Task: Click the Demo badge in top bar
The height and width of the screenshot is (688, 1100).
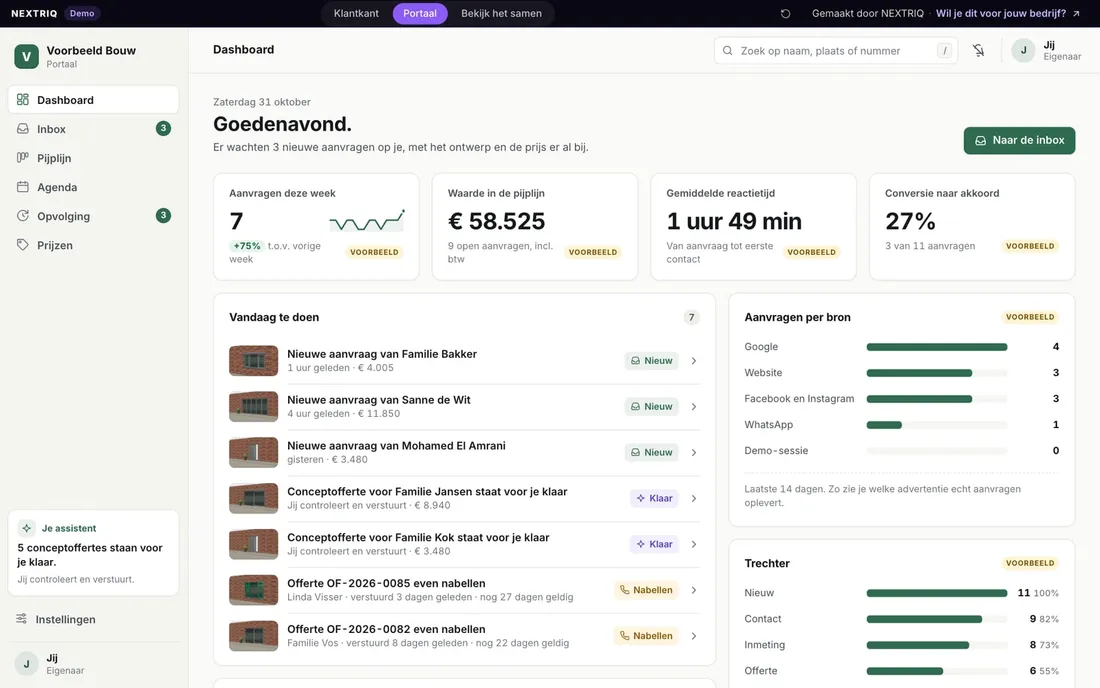Action: pos(82,13)
